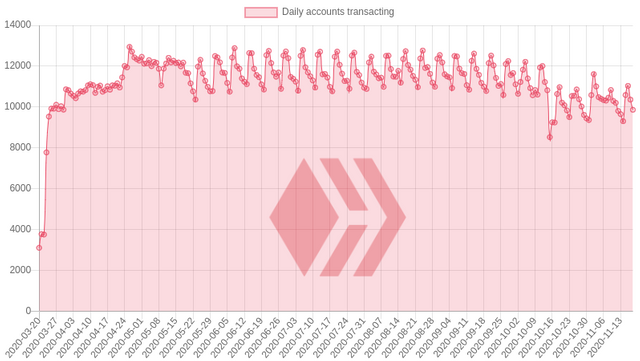The image size is (640, 361).
Task: Click the 0 y-axis label
Action: (29, 311)
